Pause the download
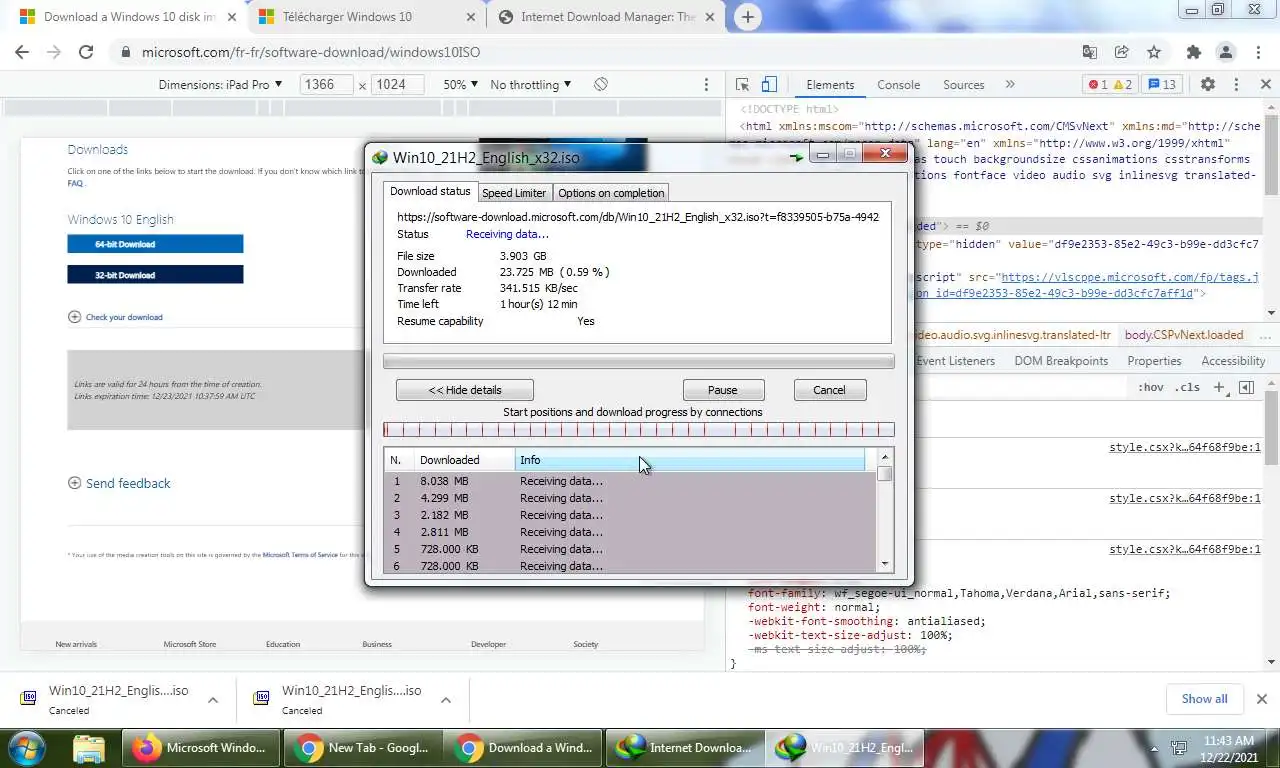Screen dimensions: 1280x768 pyautogui.click(x=723, y=390)
